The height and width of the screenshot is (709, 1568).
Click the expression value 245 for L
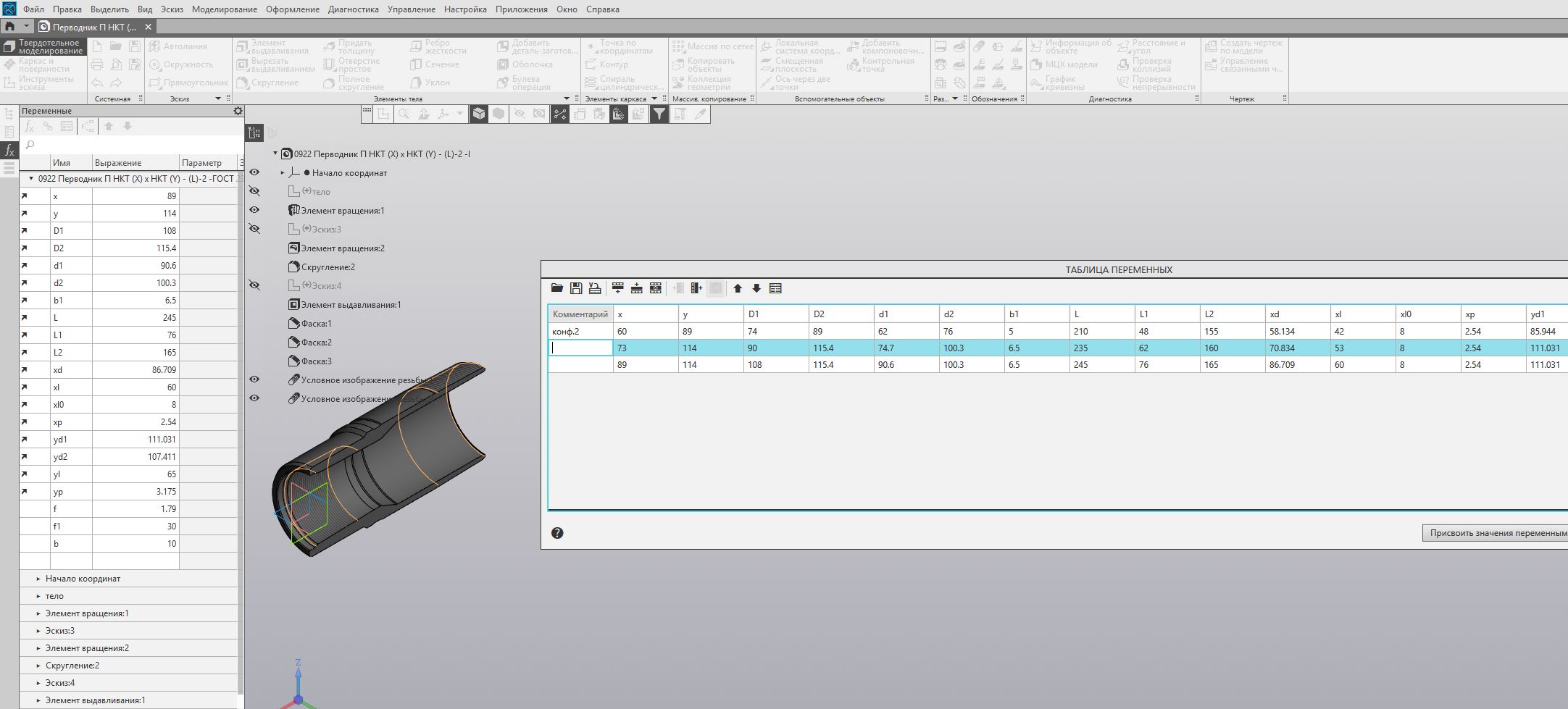(135, 317)
